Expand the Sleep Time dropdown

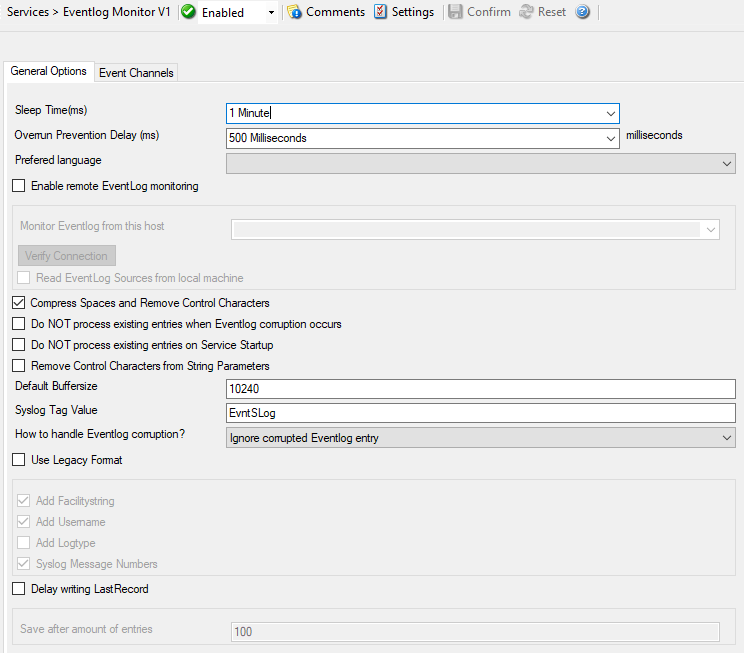pyautogui.click(x=611, y=114)
